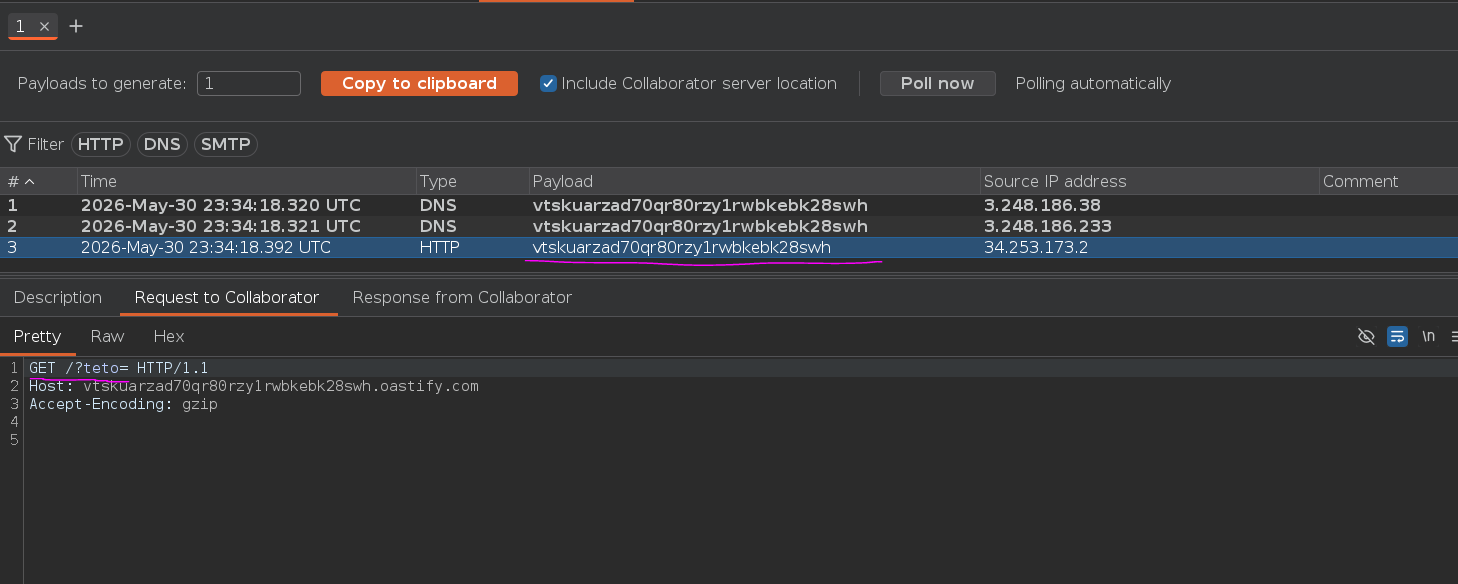
Task: Select DNS interaction from 3.248.186.233
Action: pos(729,226)
